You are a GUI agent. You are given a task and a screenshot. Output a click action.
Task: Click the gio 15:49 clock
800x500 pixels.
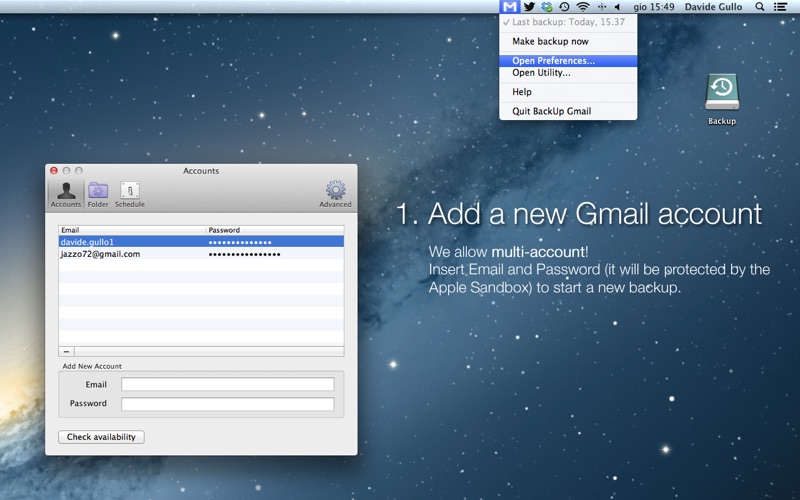click(654, 7)
